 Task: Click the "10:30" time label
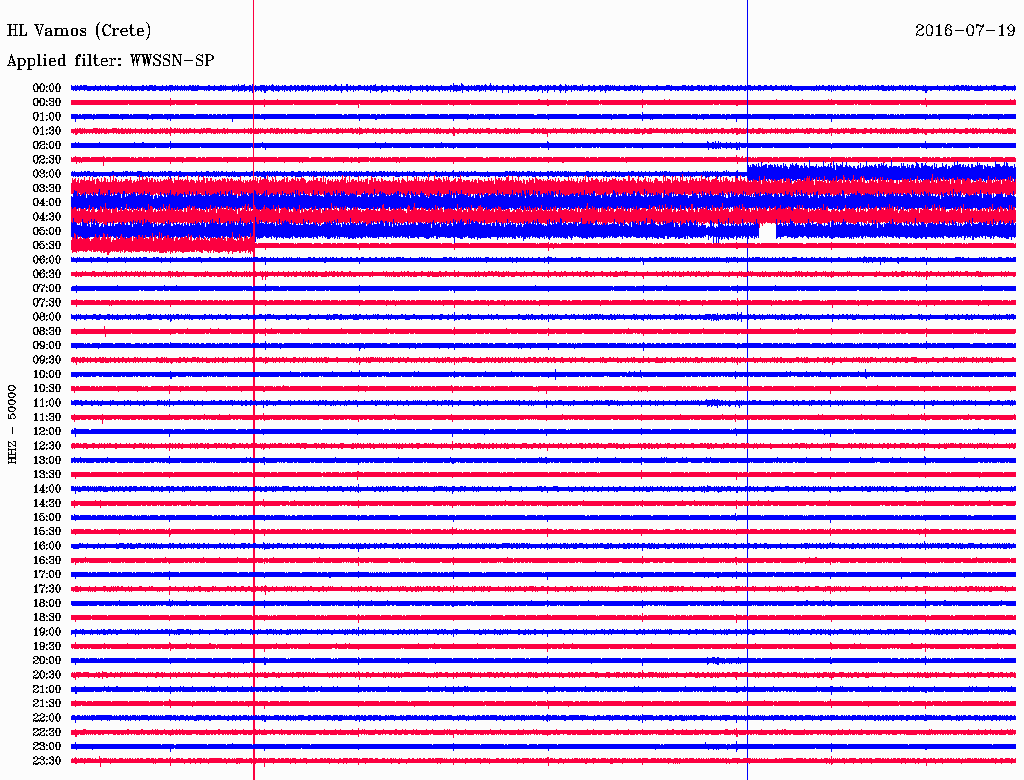(47, 389)
